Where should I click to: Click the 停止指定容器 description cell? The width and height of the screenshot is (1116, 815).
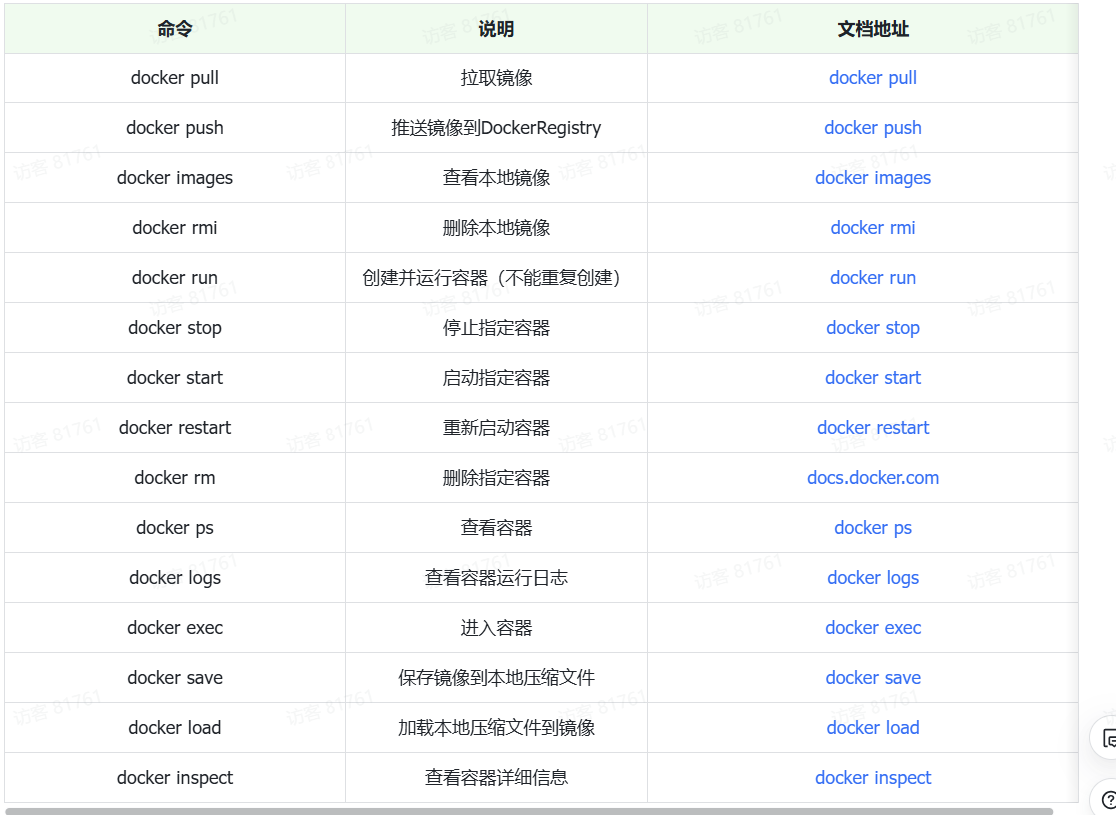coord(496,327)
